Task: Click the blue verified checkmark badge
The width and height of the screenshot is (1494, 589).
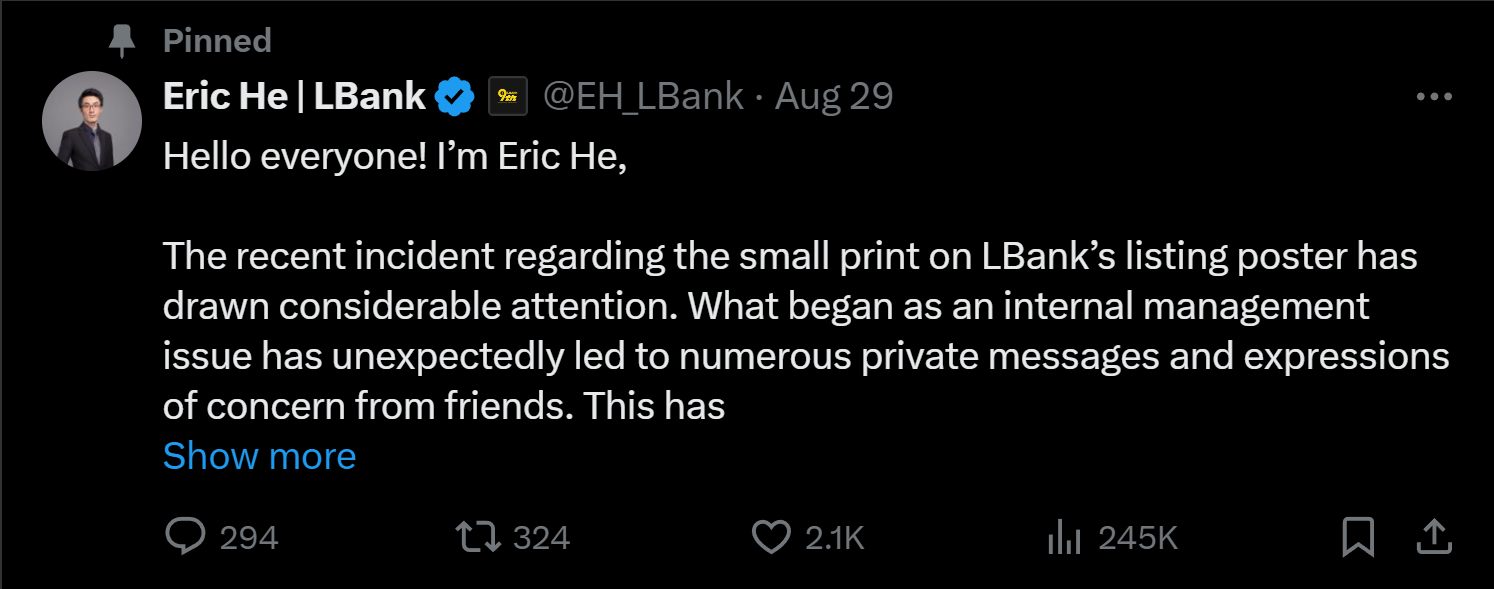Action: pos(455,97)
